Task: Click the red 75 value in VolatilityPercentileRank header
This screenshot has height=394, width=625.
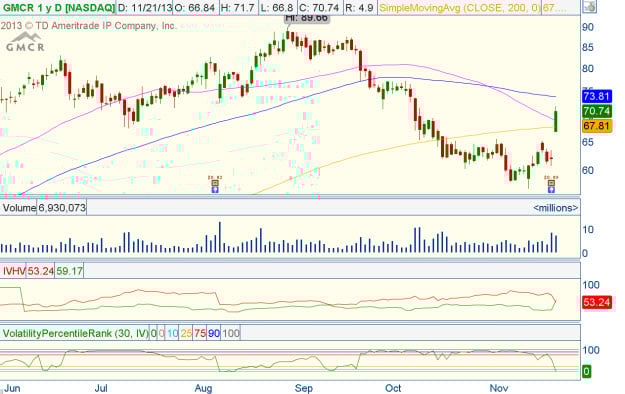Action: pos(200,333)
